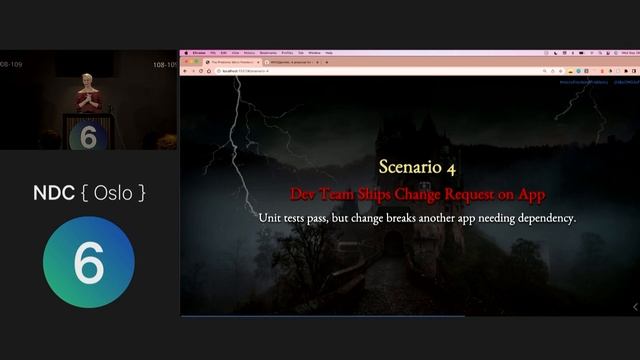Viewport: 640px width, 360px height.
Task: Open the Window menu
Action: coord(314,53)
